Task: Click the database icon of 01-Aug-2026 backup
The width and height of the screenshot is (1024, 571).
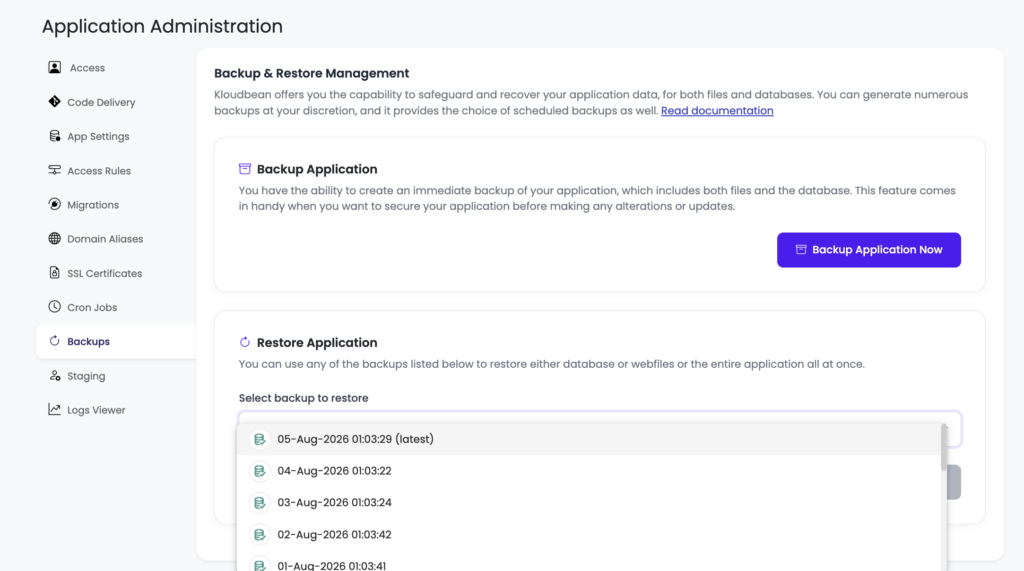Action: coord(259,564)
